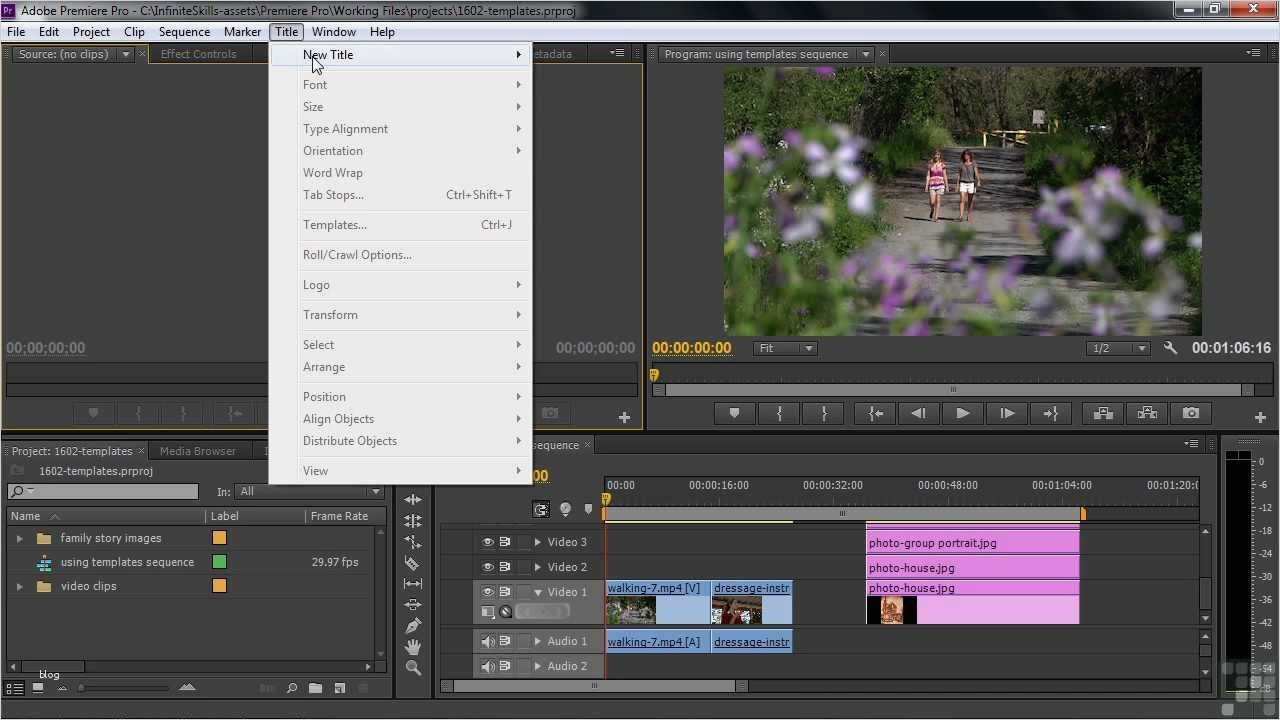Collapse the Video 1 track header triangle

tap(539, 591)
